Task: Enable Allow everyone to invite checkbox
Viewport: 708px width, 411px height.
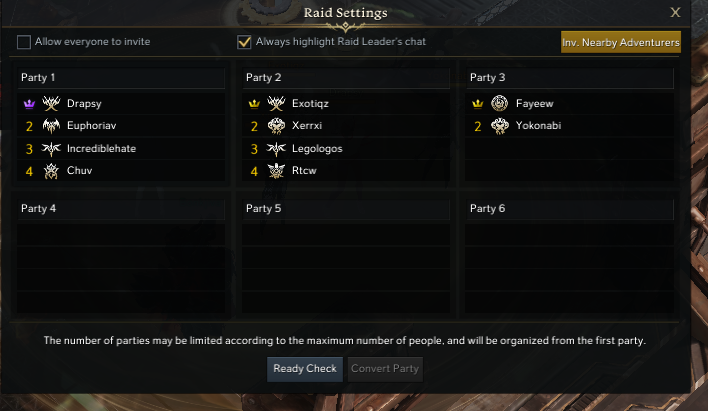Action: coord(24,42)
